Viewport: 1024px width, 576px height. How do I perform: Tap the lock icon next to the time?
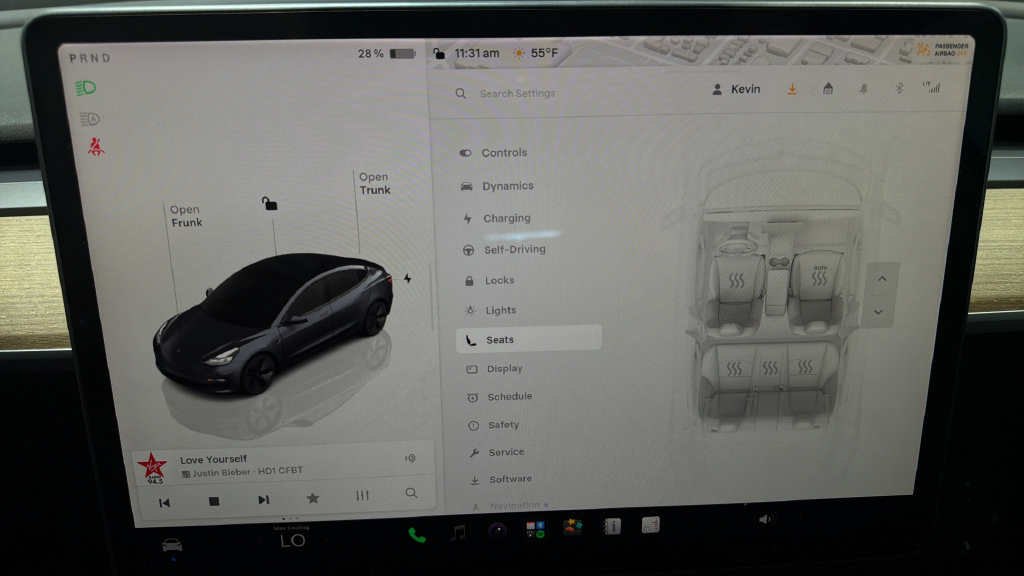point(440,54)
